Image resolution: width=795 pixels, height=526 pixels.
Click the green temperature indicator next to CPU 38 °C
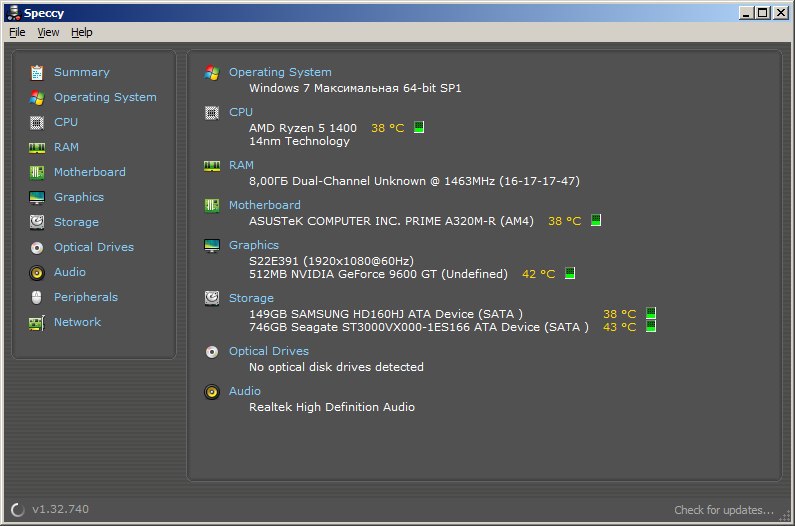(x=419, y=127)
